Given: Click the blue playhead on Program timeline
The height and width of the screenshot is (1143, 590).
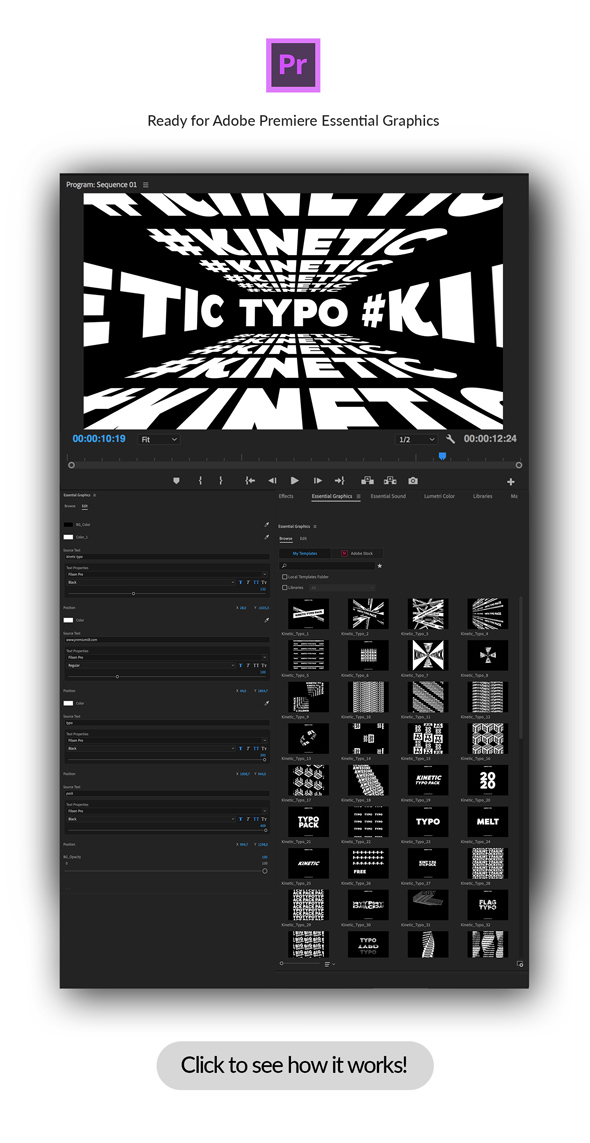Looking at the screenshot, I should [442, 456].
